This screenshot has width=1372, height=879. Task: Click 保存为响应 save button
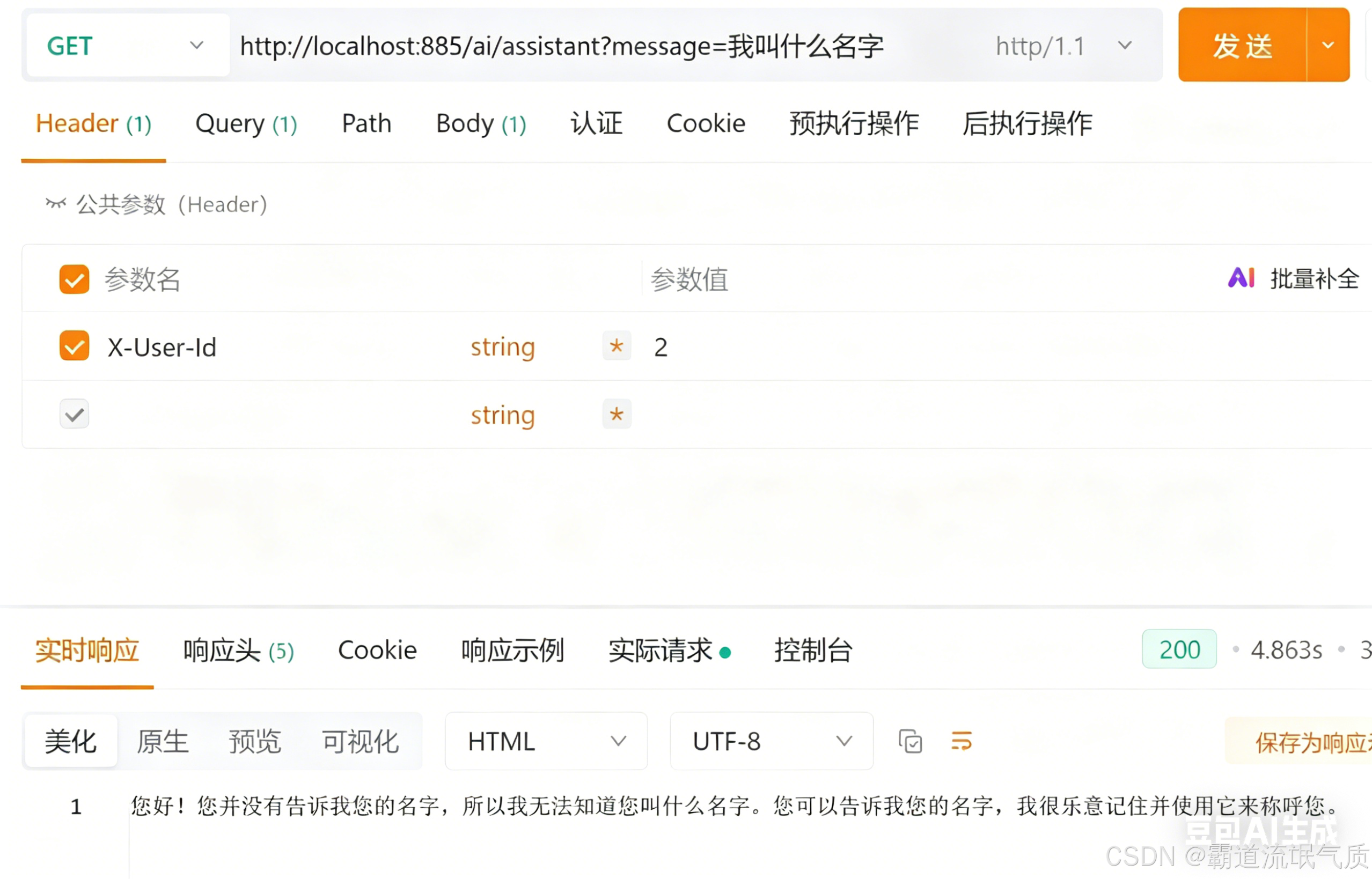pos(1310,742)
